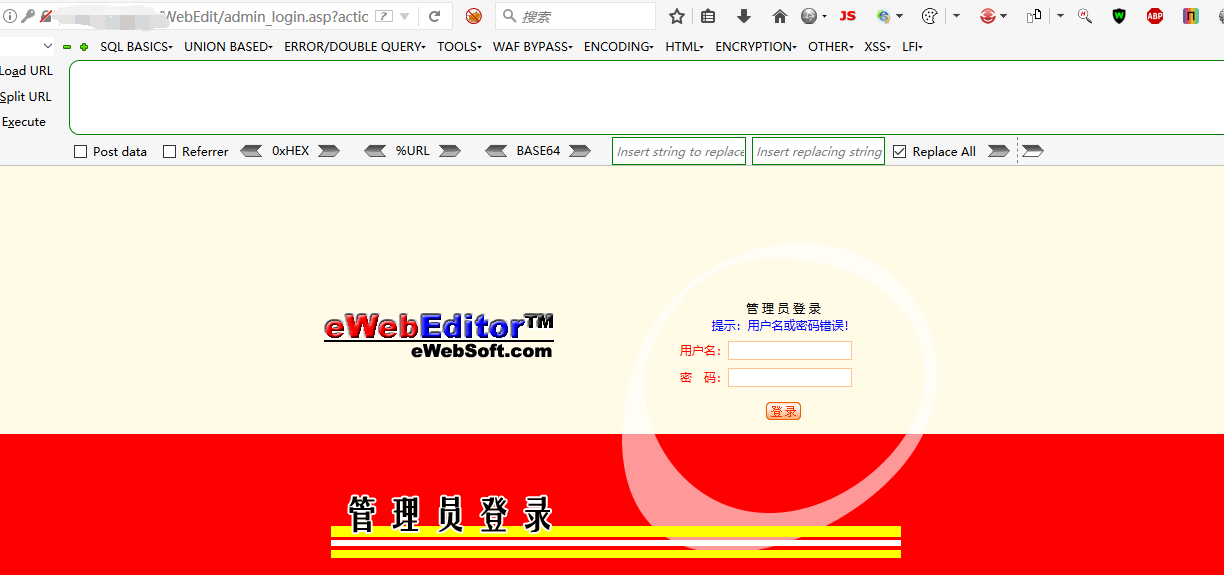Open the ERROR/DOUBLE QUERY dropdown menu
1224x575 pixels.
[355, 47]
